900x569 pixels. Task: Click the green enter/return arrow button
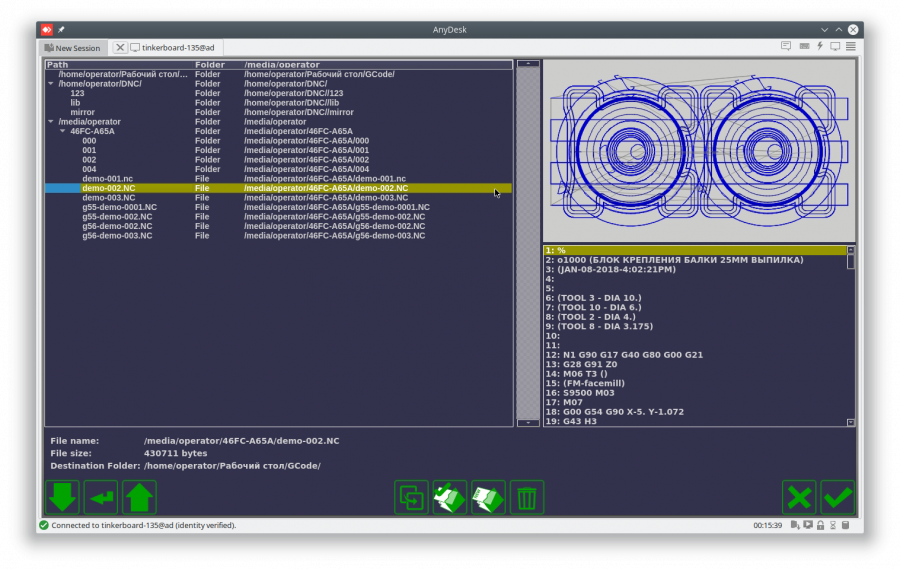tap(101, 497)
